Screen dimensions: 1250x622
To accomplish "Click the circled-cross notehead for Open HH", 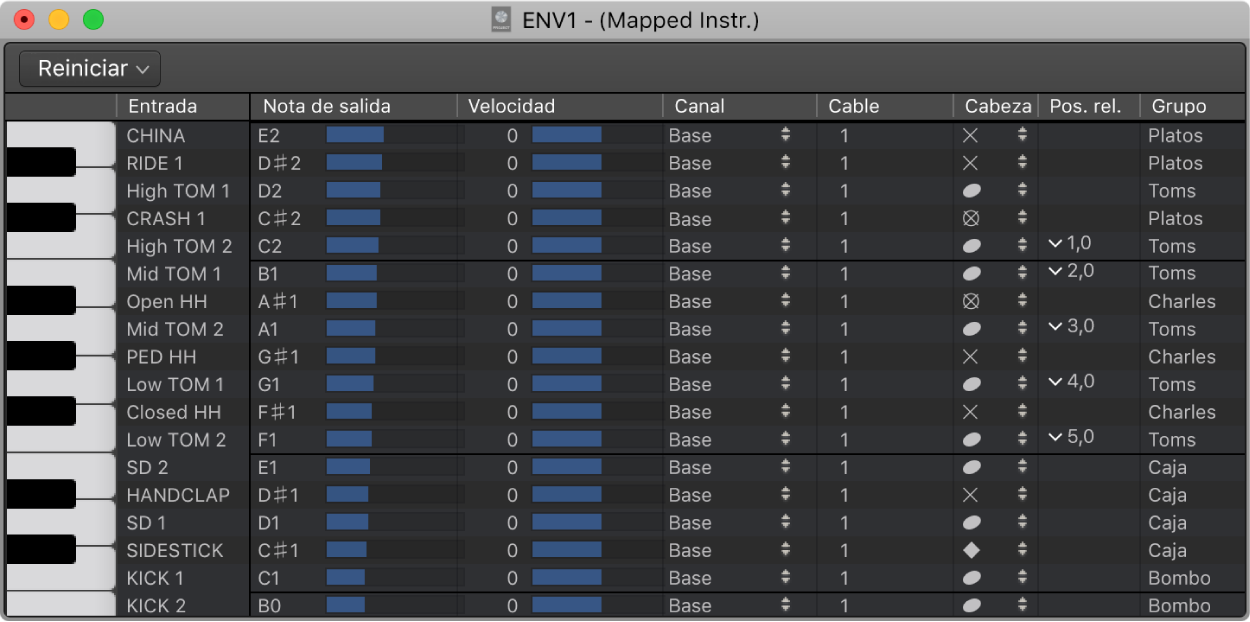I will [x=970, y=301].
